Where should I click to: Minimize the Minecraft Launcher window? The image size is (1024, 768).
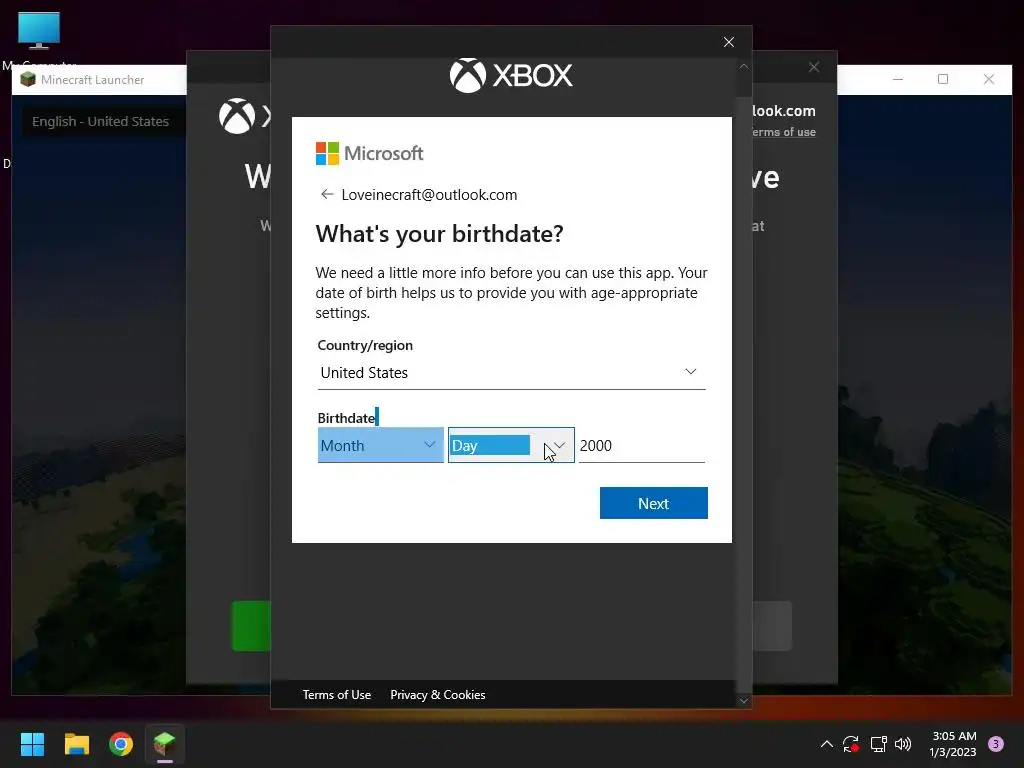[x=898, y=79]
